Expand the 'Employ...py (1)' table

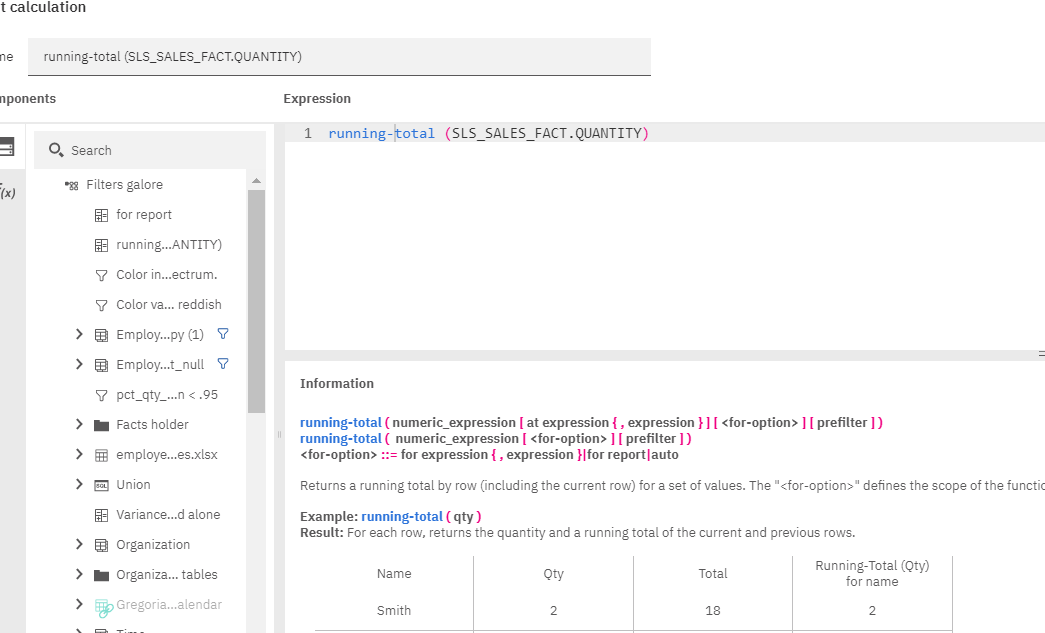(79, 334)
